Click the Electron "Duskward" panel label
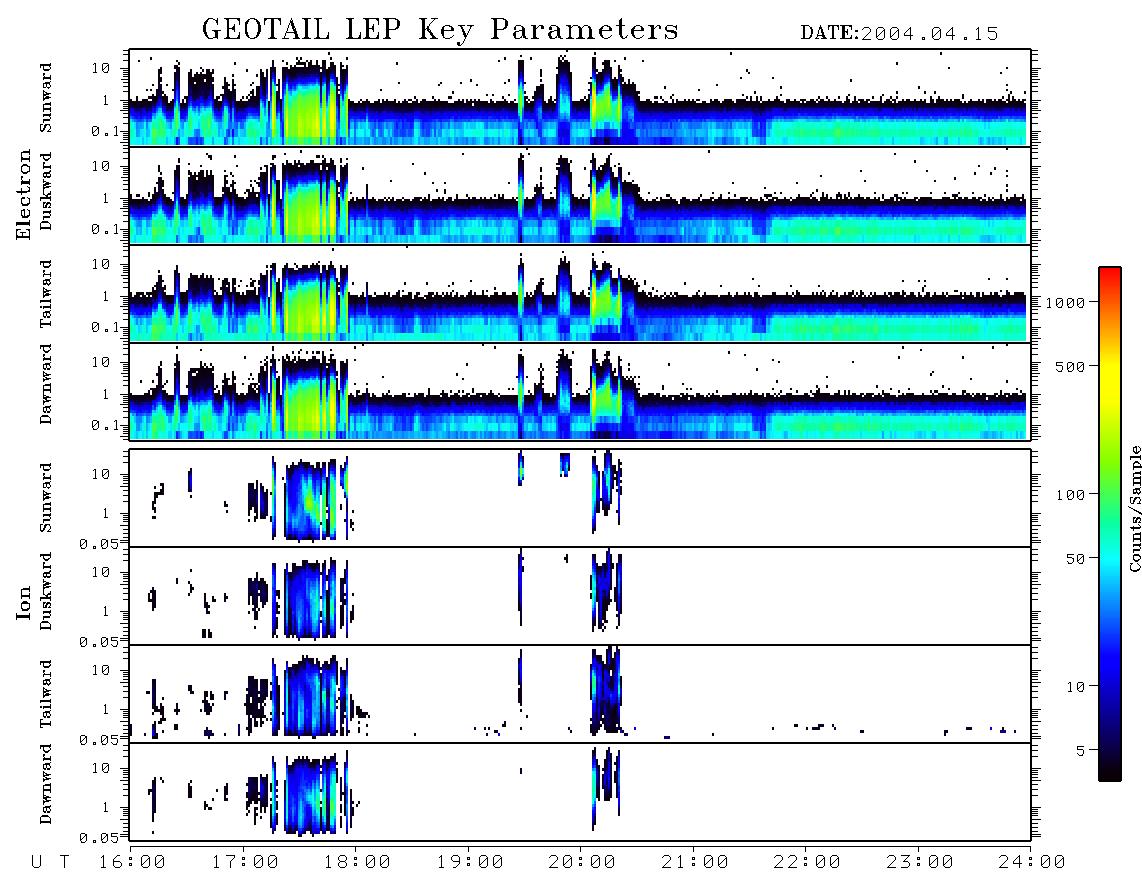1142x880 pixels. click(46, 192)
